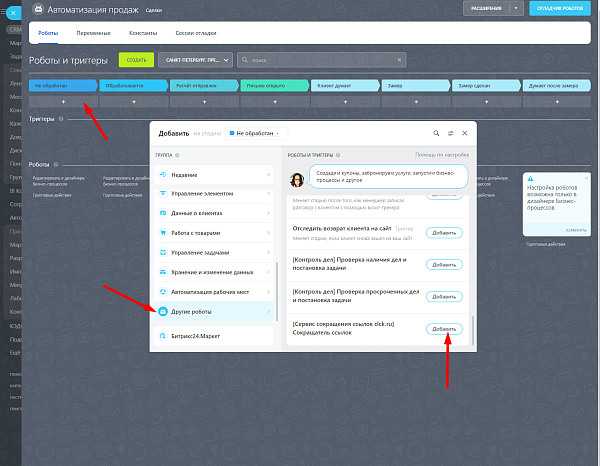Click 'Добавить' for 'Сокращатель ссылок' robot
Screen dimensions: 600x466
(x=444, y=329)
